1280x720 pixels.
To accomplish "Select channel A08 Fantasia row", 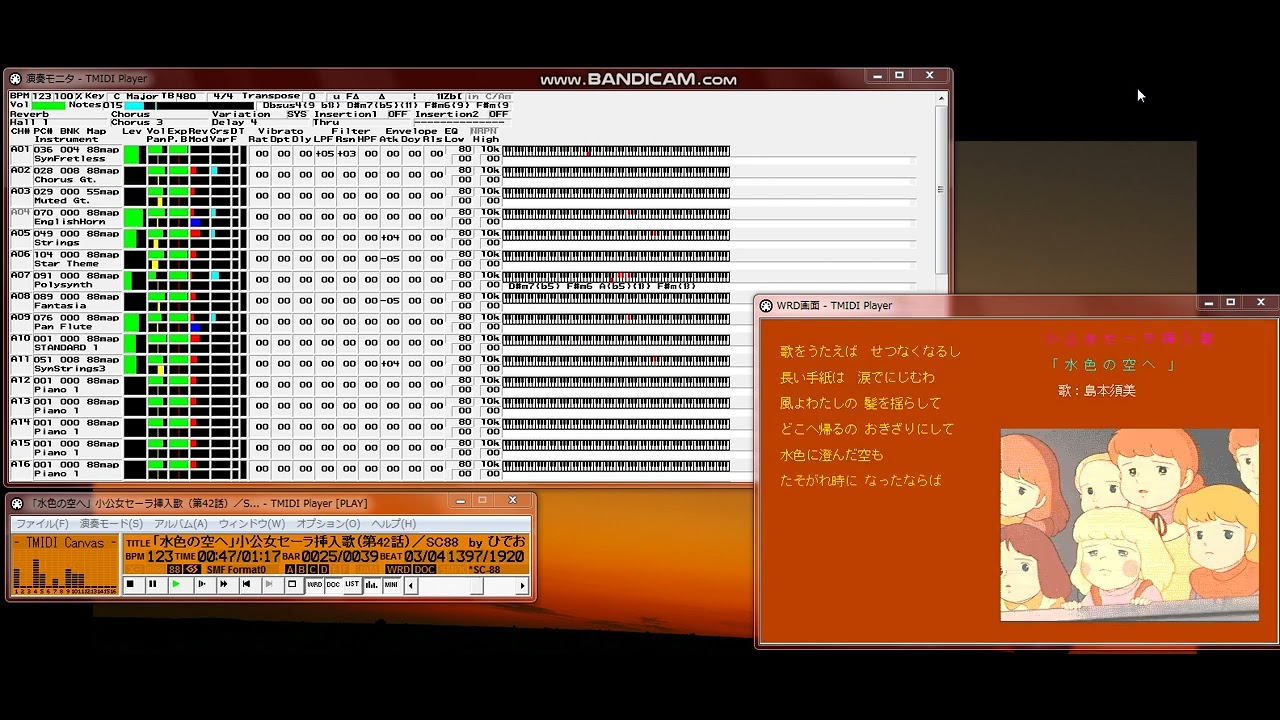I will (66, 301).
